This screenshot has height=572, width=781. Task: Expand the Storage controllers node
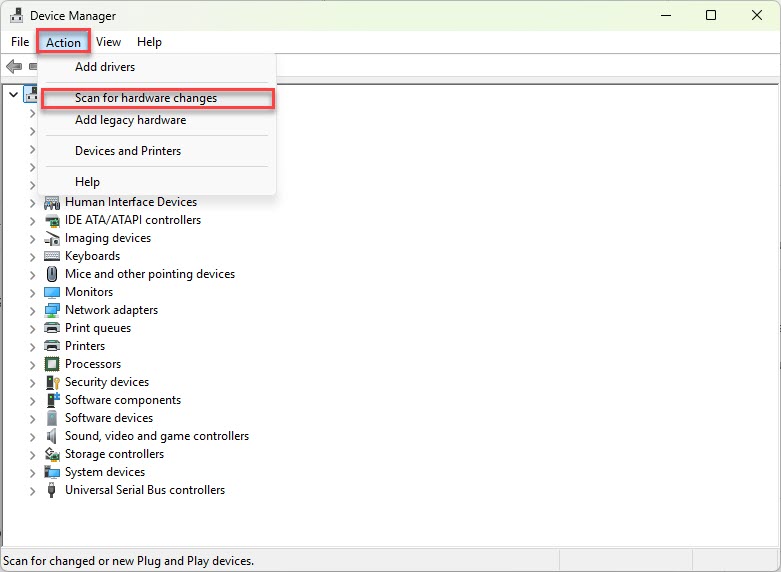click(x=32, y=454)
